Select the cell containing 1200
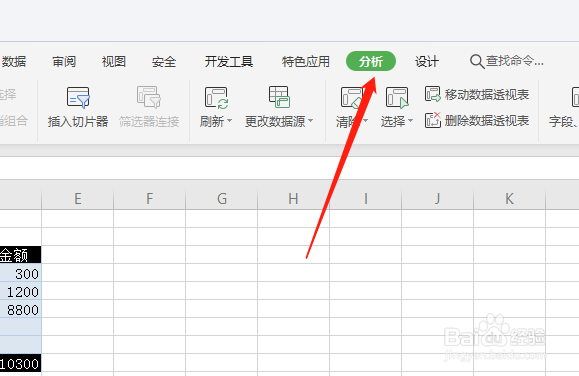This screenshot has height=376, width=579. [x=20, y=291]
